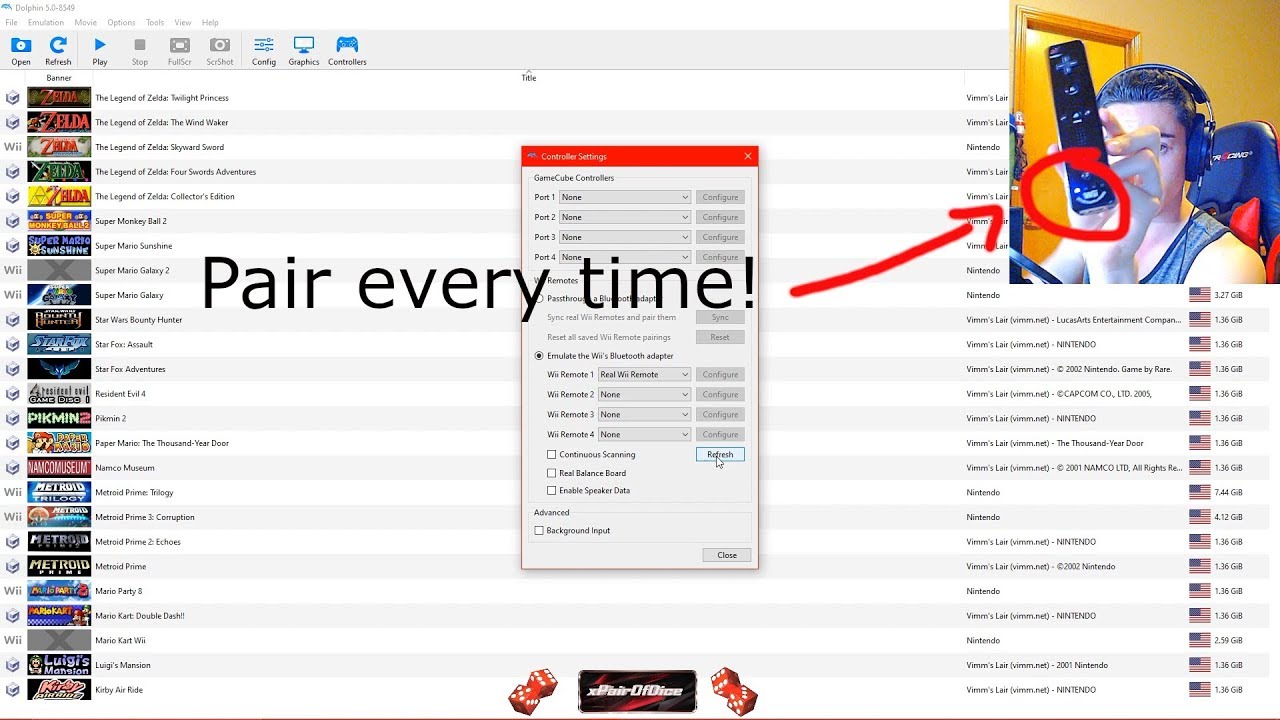Click GameCube icon beside Resident Evil 4

click(x=13, y=394)
